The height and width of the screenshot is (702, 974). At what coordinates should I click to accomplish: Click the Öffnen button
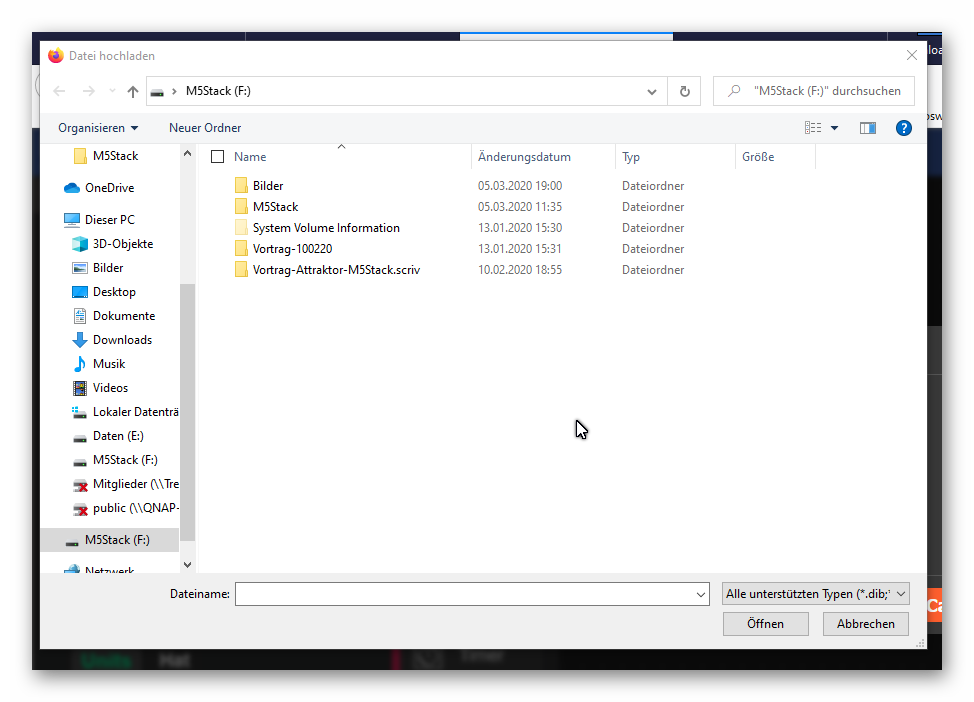click(x=765, y=623)
